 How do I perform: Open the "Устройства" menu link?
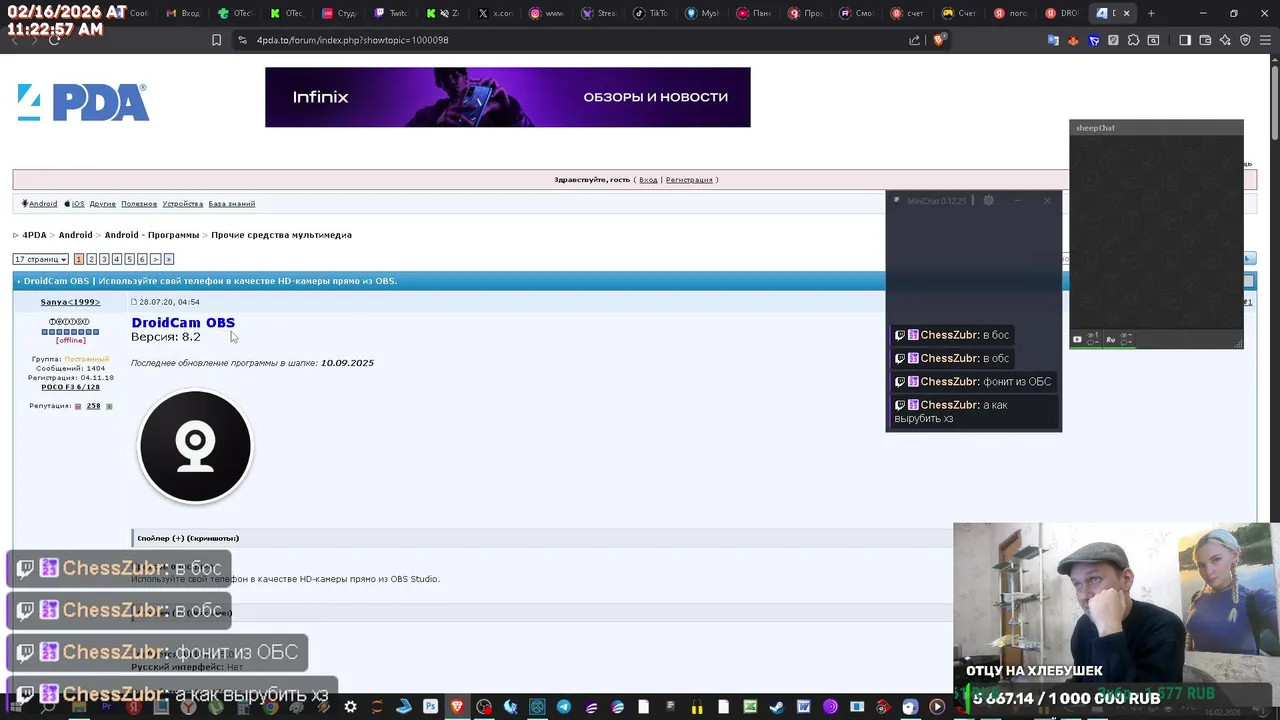[183, 204]
